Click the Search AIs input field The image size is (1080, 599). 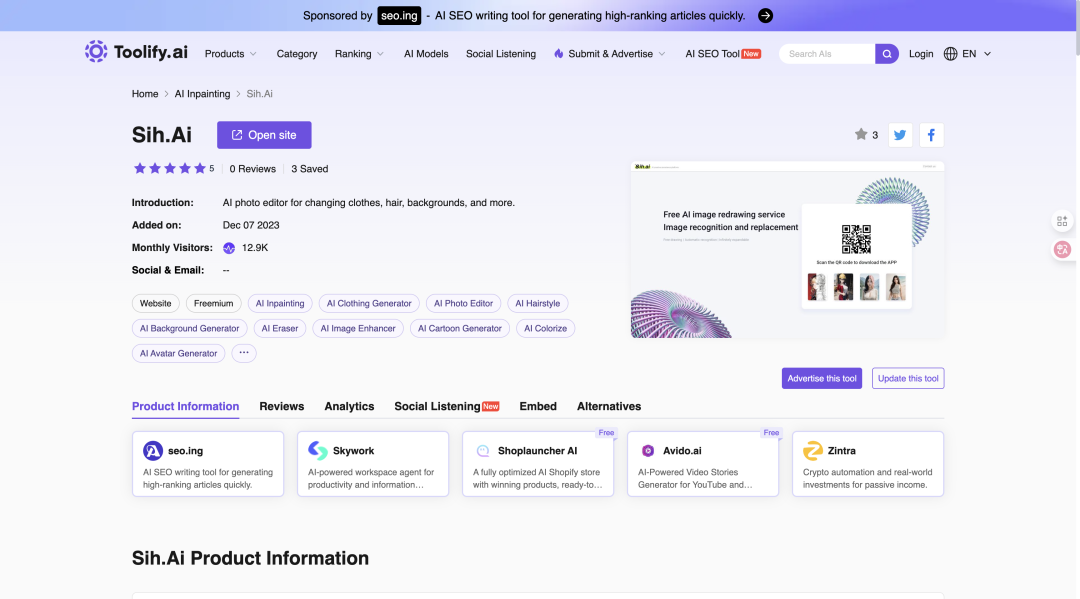[x=827, y=54]
